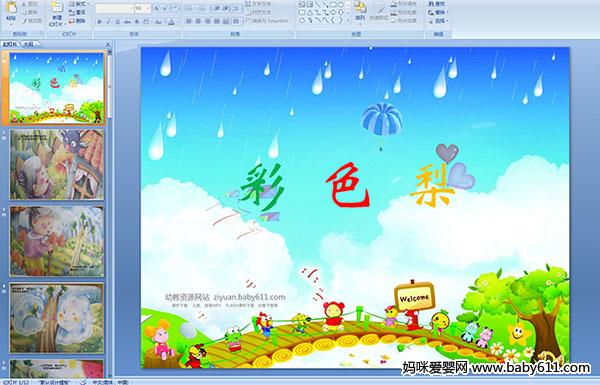
Task: Click the Select button in the editing group
Action: [438, 21]
